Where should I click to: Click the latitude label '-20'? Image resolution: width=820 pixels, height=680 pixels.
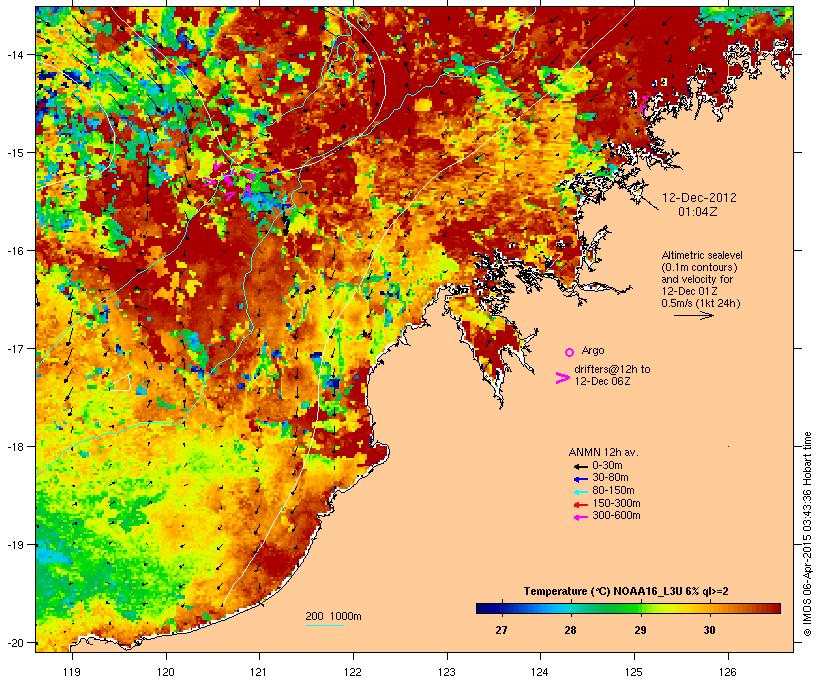tap(15, 643)
